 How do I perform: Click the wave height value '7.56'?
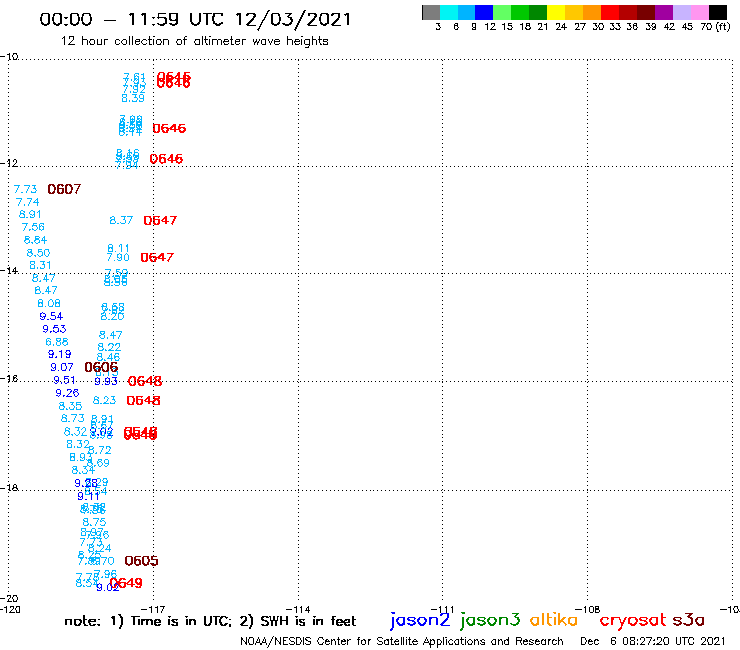point(33,227)
